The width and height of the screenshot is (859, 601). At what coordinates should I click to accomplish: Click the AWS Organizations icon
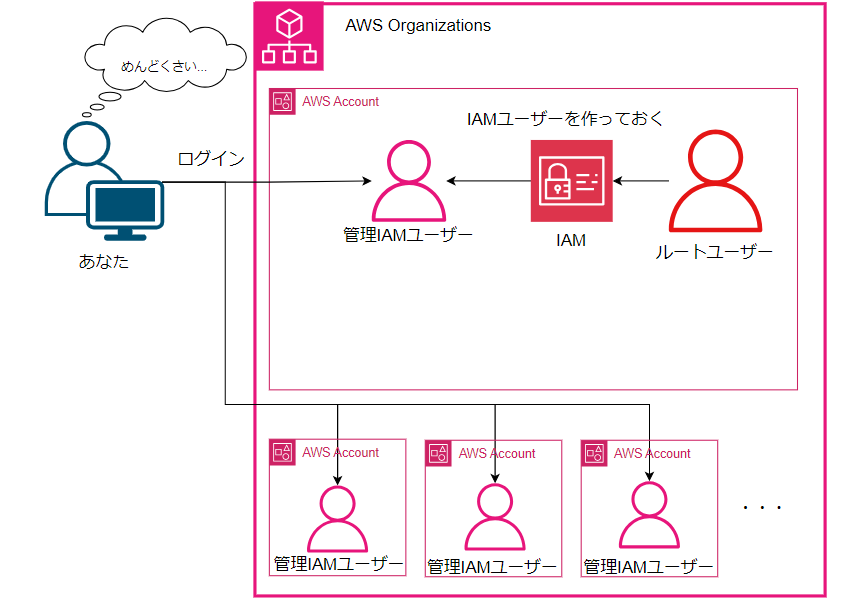pyautogui.click(x=289, y=36)
